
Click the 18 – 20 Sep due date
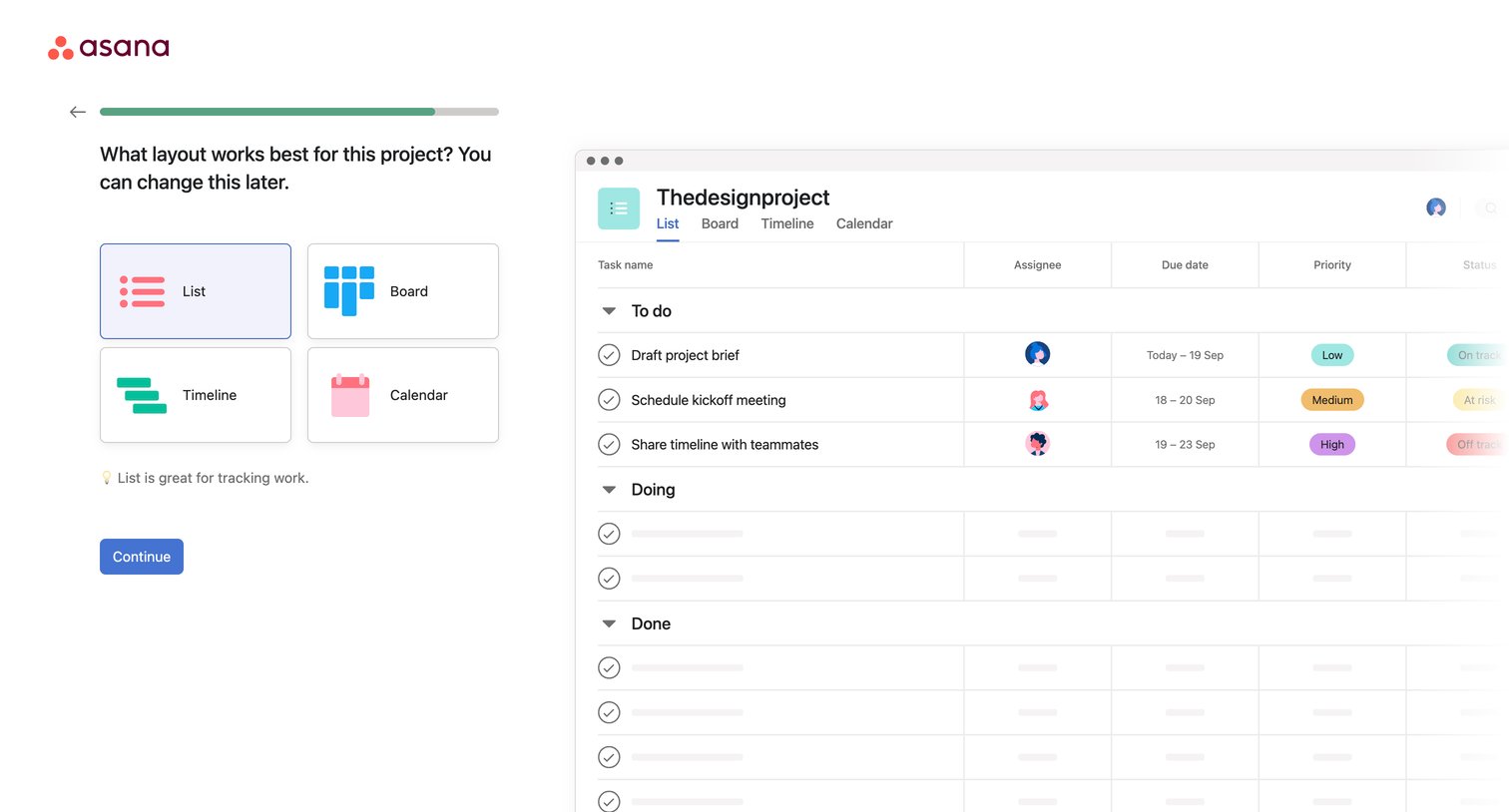[1185, 400]
